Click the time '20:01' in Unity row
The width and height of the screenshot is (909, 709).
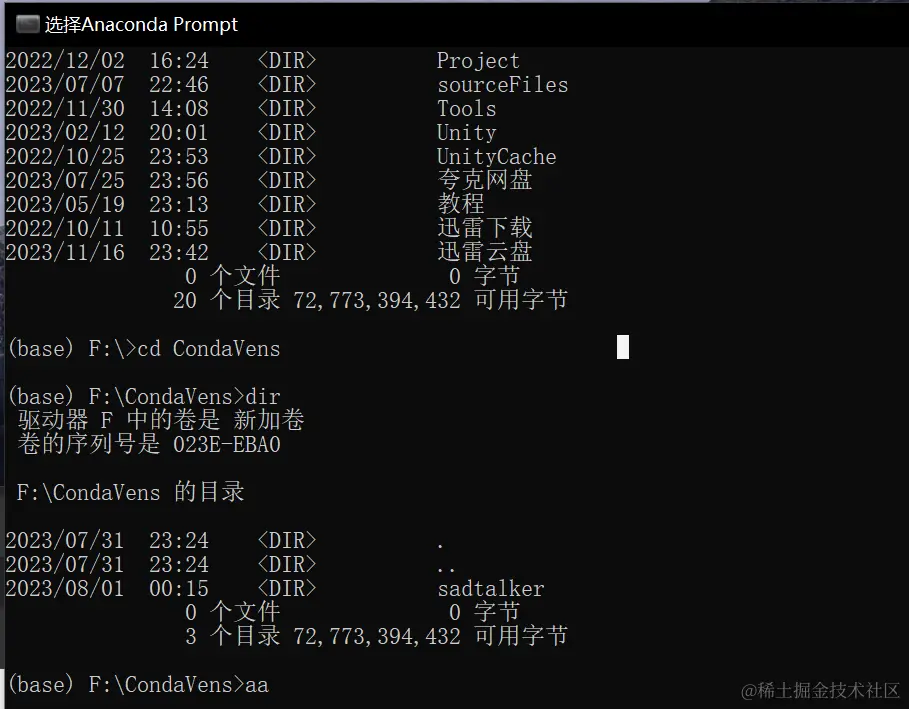pos(179,133)
